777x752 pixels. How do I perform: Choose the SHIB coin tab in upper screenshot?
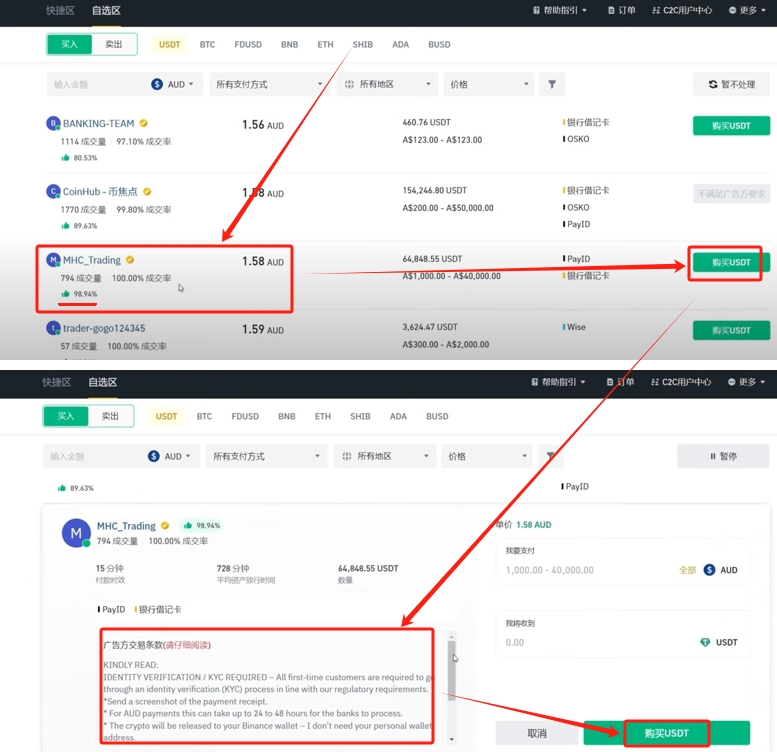pos(362,45)
